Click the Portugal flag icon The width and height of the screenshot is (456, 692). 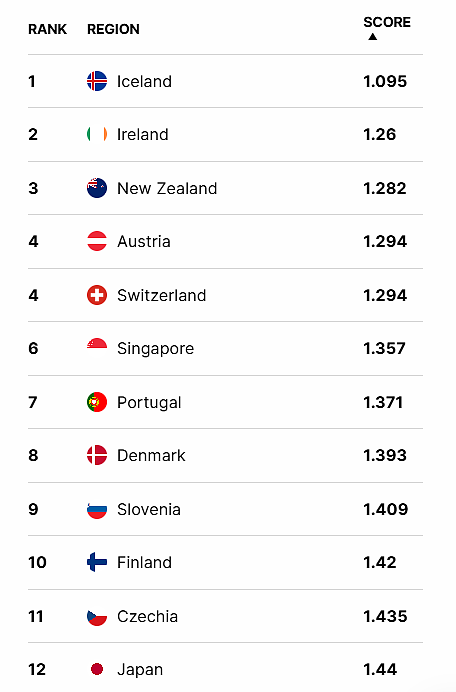97,402
